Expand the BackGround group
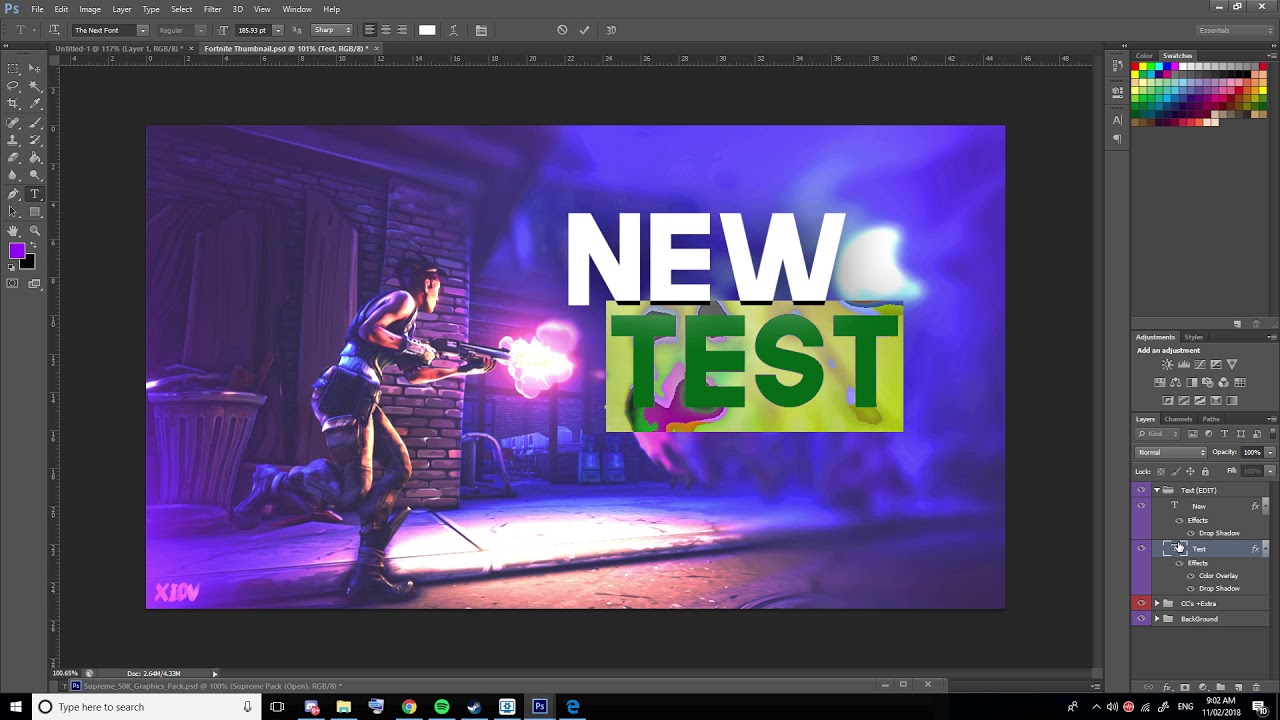 (1157, 619)
